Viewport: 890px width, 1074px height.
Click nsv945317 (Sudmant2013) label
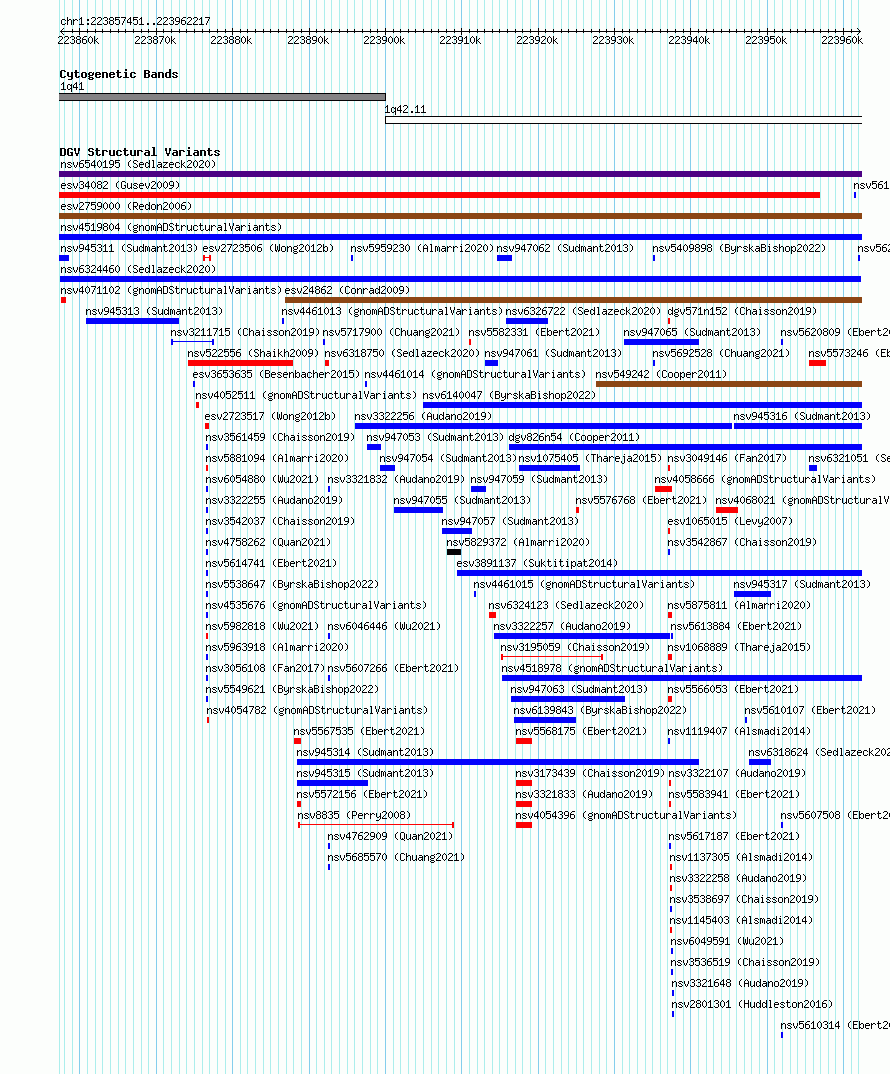tap(802, 584)
